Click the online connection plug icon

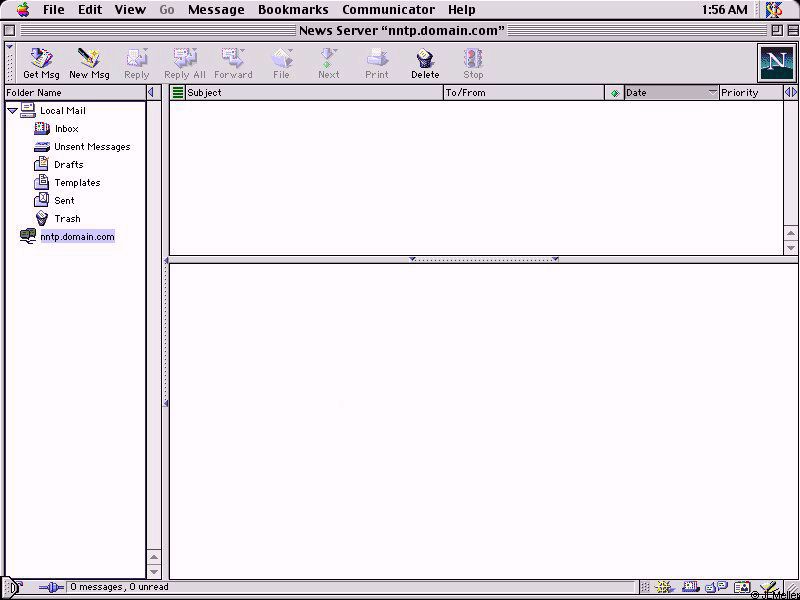[51, 587]
